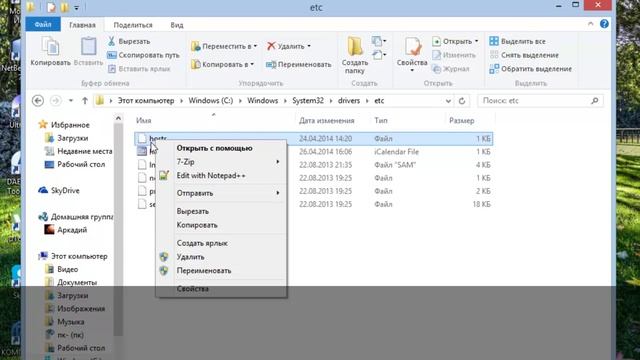Open the 7-Zip submenu
This screenshot has height=360, width=640.
click(x=221, y=162)
